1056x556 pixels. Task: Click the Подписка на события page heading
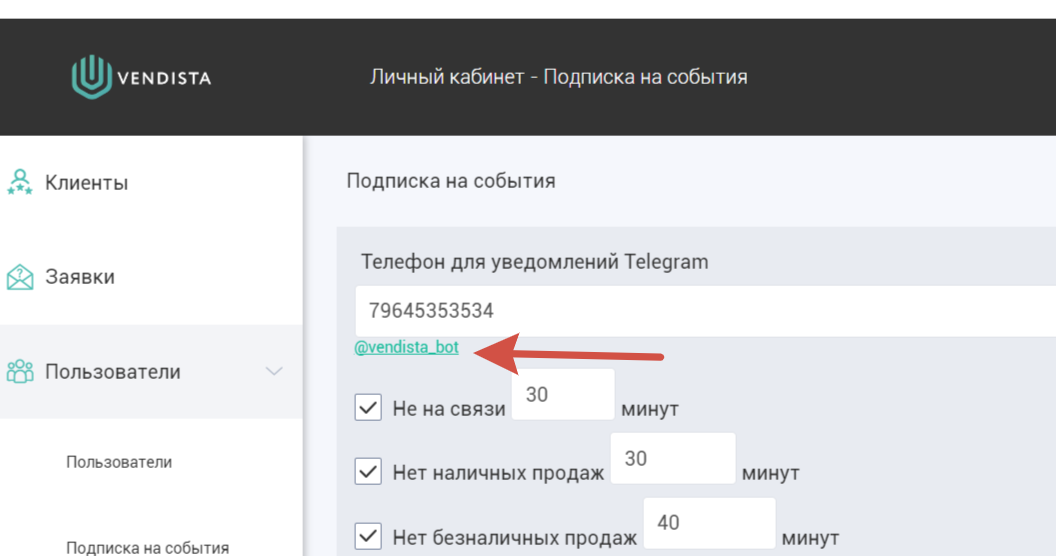[x=451, y=181]
